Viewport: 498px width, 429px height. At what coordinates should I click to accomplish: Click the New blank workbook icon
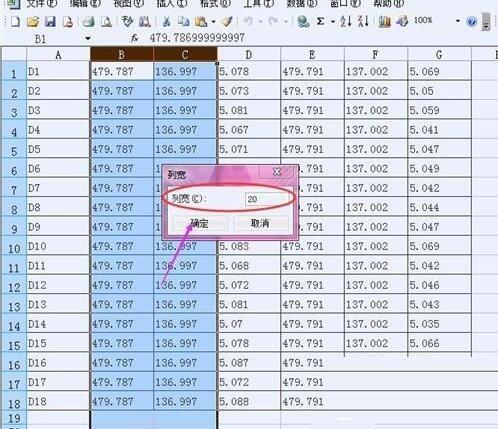click(15, 22)
